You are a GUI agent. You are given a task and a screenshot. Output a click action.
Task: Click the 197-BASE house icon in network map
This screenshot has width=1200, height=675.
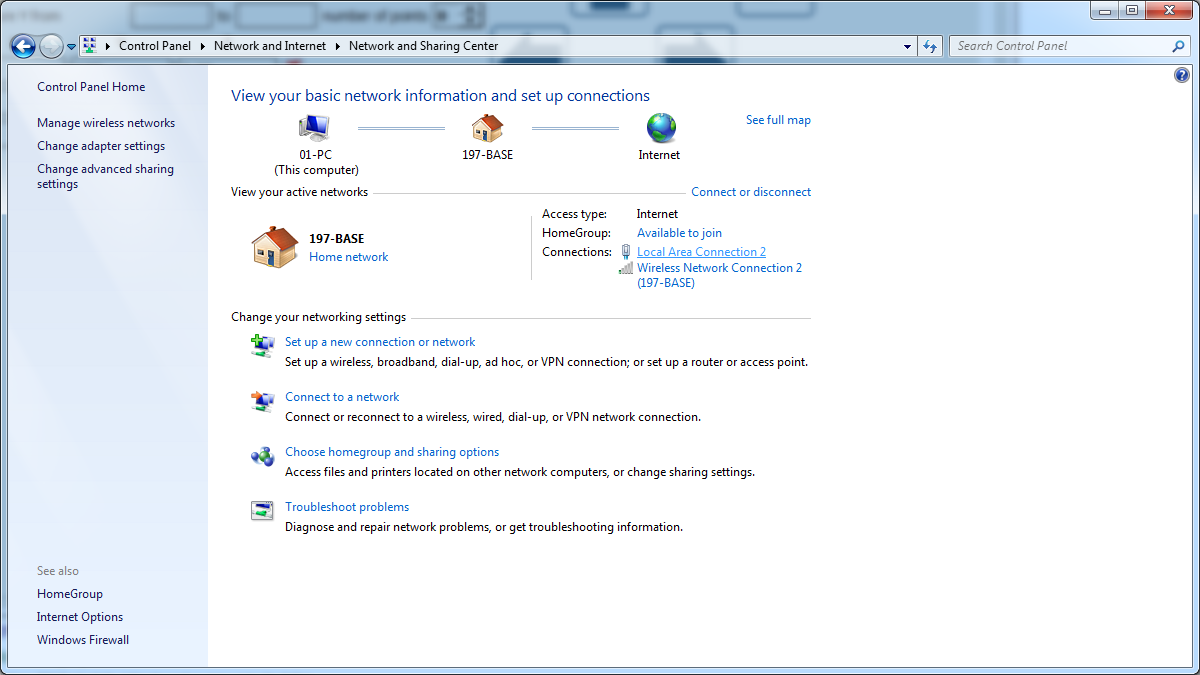pos(487,128)
